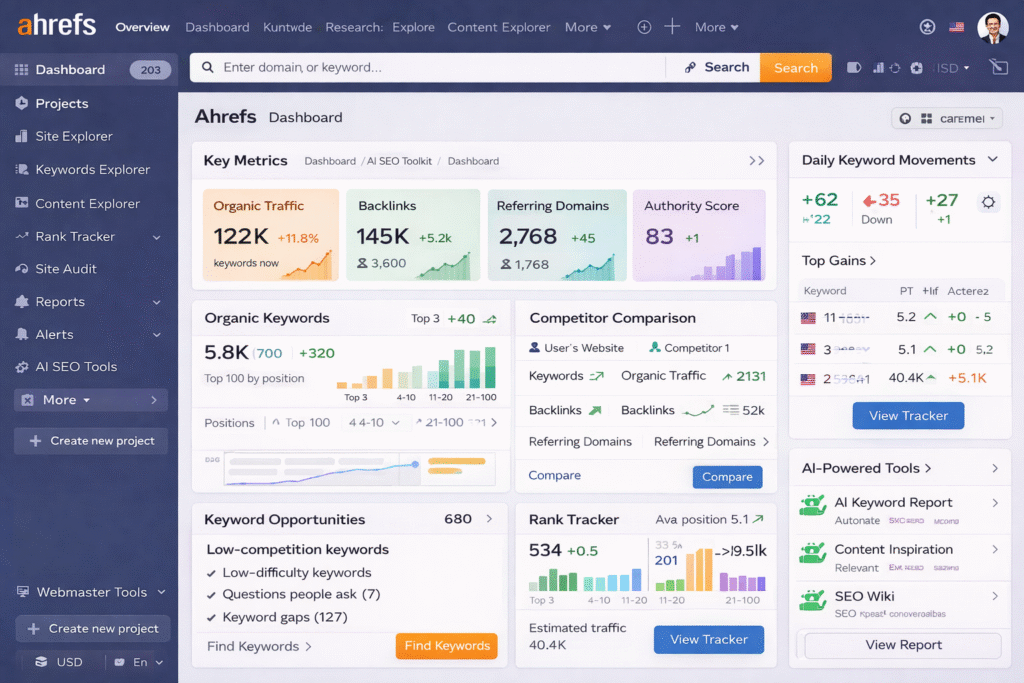The image size is (1024, 683).
Task: Open the Webmaster Tools dropdown
Action: click(x=161, y=592)
